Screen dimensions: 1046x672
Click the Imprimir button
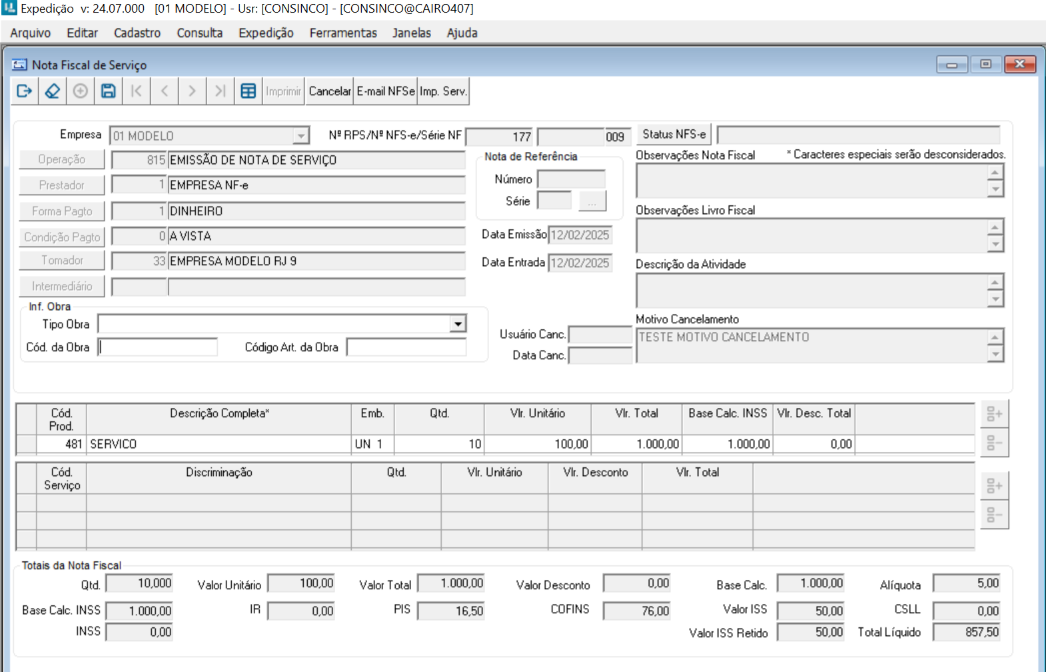[284, 91]
